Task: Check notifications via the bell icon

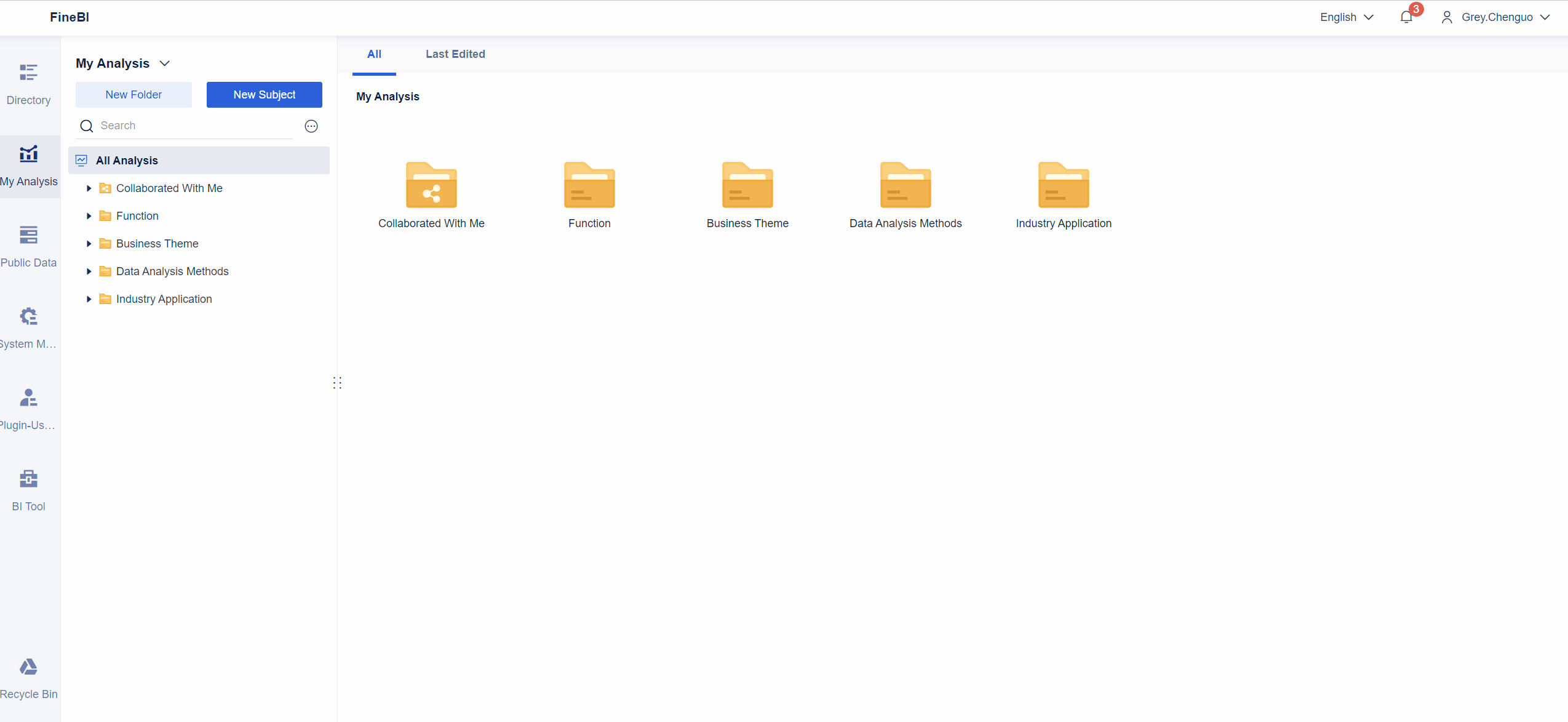Action: 1406,17
